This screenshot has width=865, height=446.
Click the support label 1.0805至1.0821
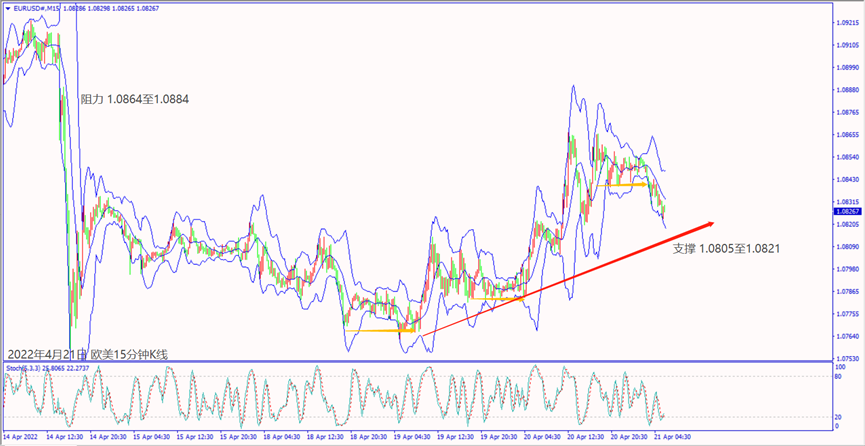pos(725,247)
